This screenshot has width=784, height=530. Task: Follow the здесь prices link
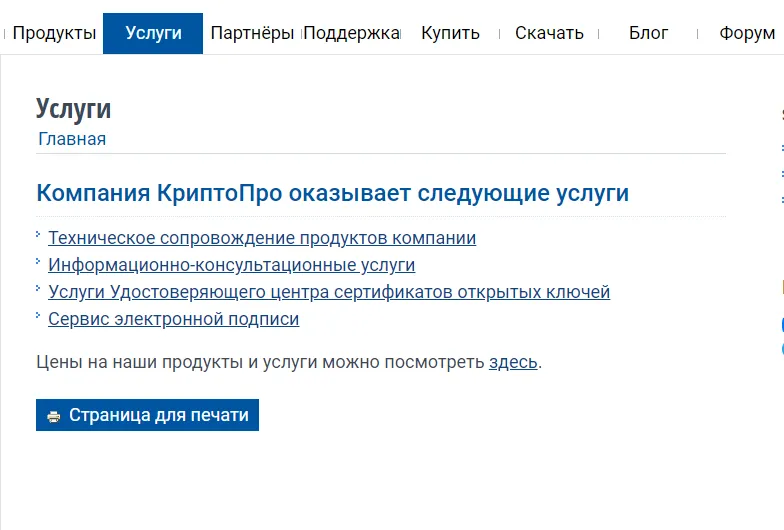pos(513,362)
